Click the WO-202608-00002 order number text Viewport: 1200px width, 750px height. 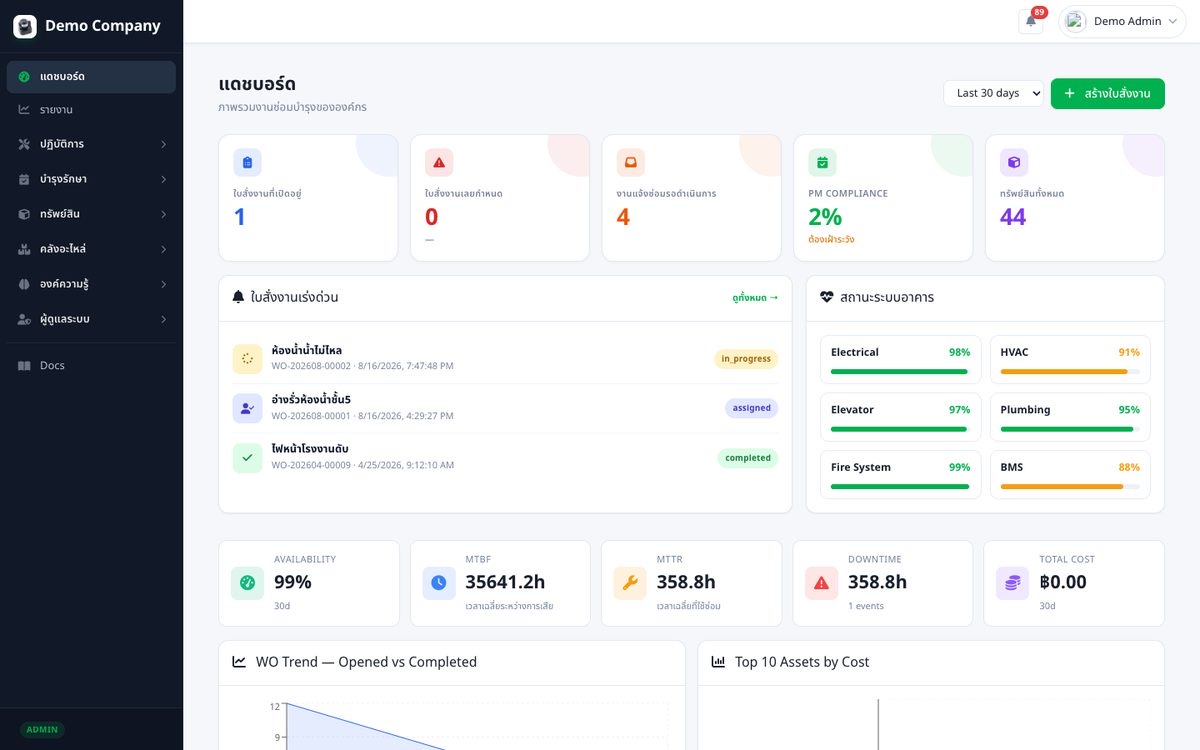[x=311, y=366]
